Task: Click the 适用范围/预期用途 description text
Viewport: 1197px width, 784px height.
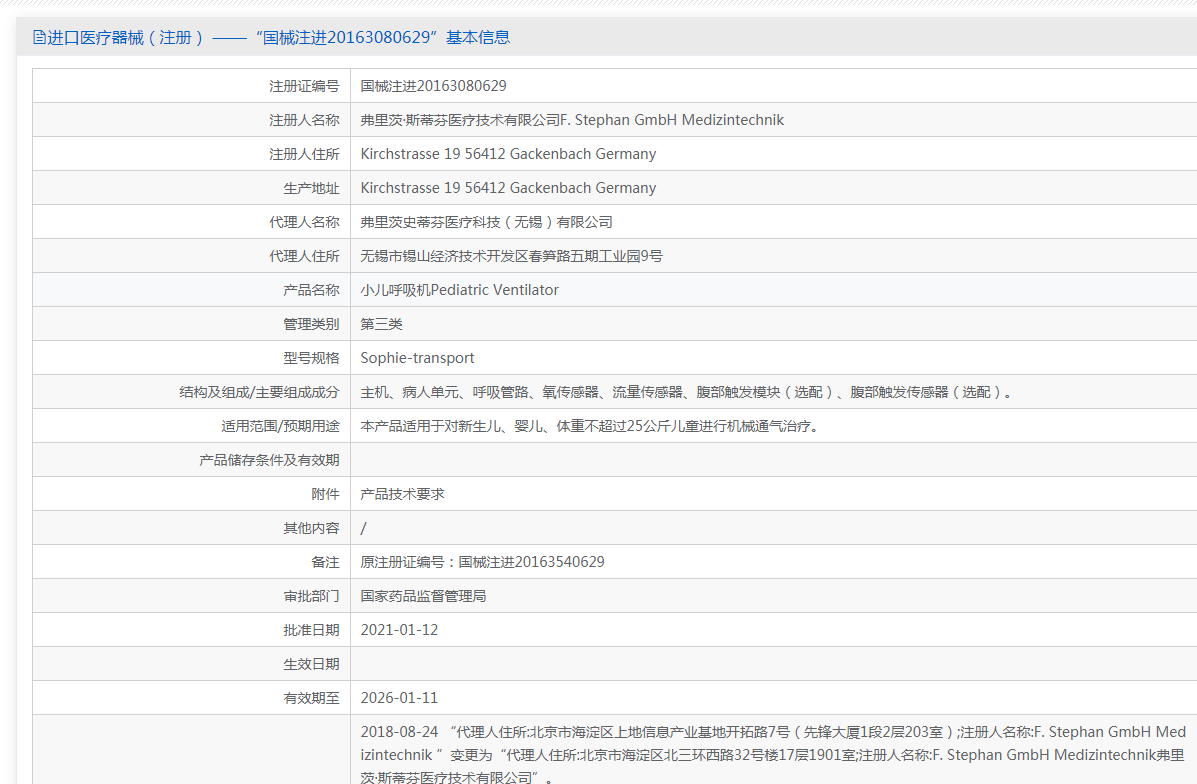Action: [x=590, y=426]
